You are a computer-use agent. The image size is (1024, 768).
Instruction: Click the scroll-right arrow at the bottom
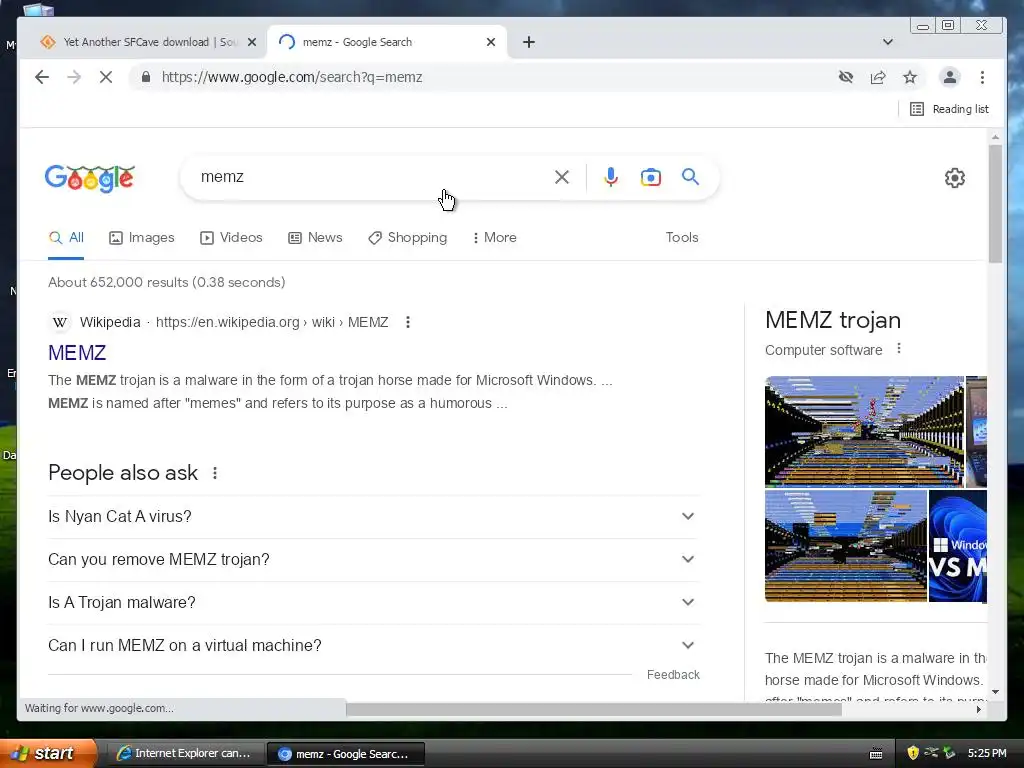pos(978,709)
